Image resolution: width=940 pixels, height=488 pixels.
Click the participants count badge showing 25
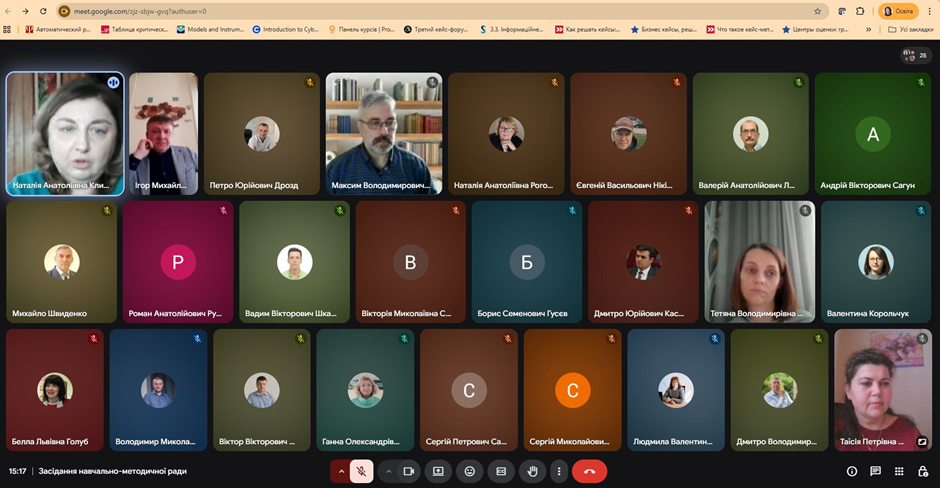click(916, 55)
